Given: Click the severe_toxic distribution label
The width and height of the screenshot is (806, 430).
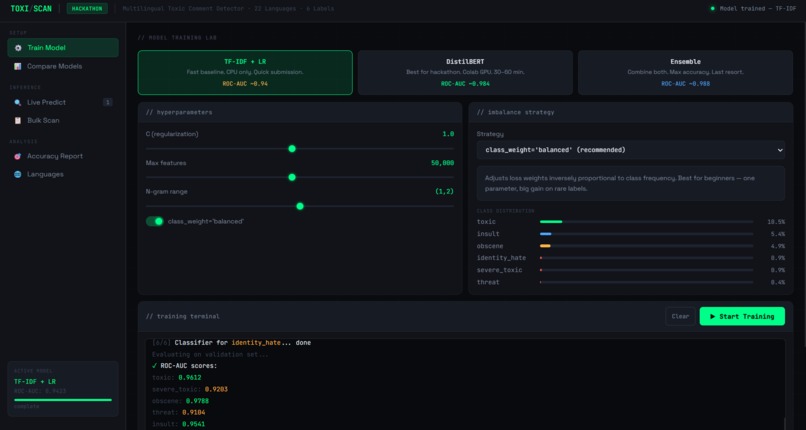Looking at the screenshot, I should 499,270.
